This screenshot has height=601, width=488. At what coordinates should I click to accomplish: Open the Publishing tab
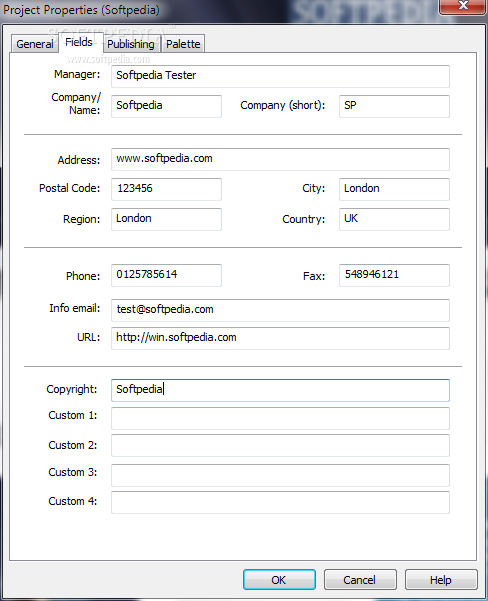131,44
